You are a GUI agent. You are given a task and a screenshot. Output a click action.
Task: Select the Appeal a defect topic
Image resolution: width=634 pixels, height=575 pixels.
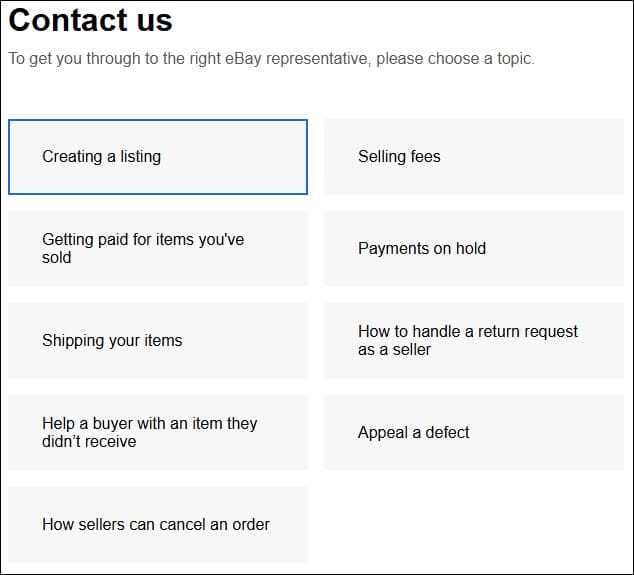[x=473, y=433]
